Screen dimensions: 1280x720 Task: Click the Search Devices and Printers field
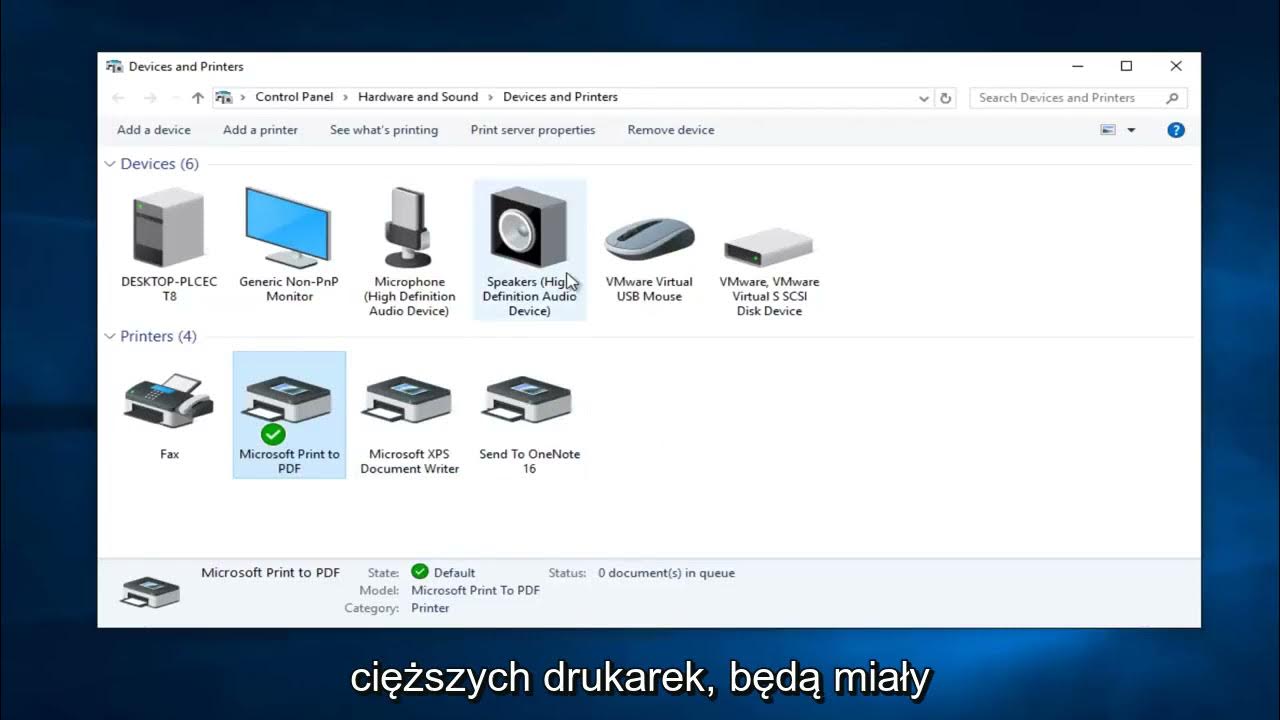[1078, 98]
